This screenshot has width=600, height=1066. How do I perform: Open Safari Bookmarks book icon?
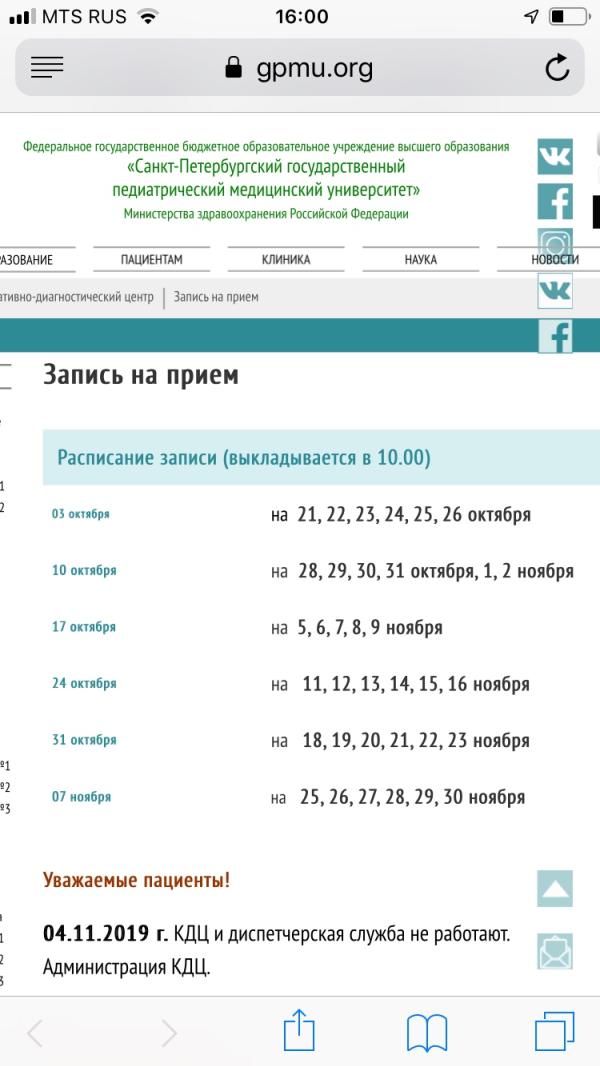click(x=427, y=1033)
